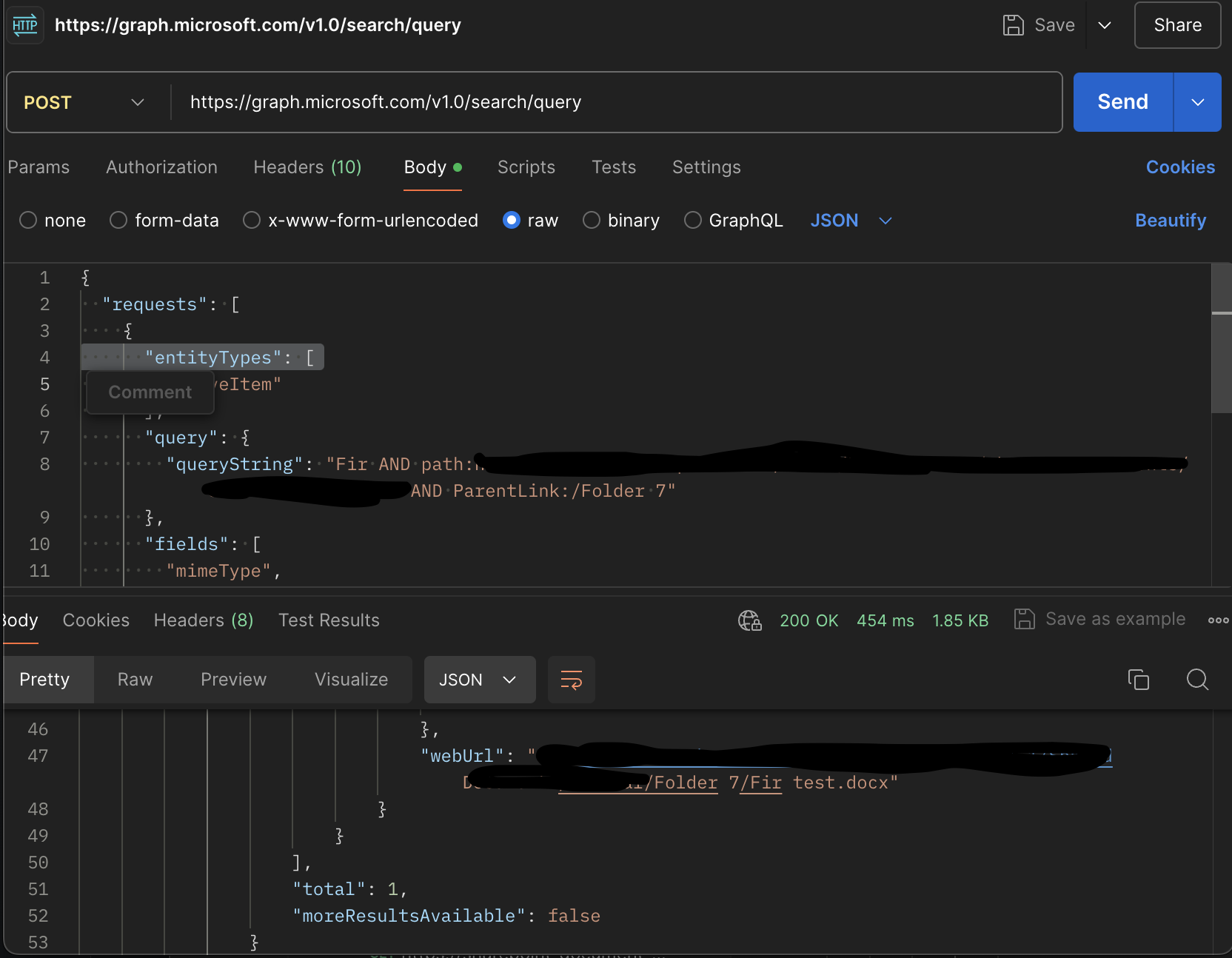Select the Raw response view
The image size is (1232, 958).
(x=135, y=680)
